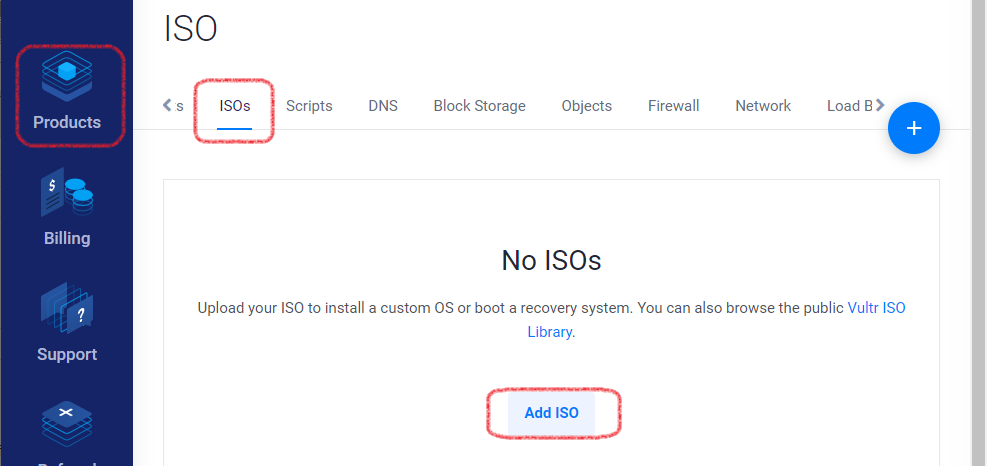987x466 pixels.
Task: Open the Billing coins icon
Action: pos(67,192)
